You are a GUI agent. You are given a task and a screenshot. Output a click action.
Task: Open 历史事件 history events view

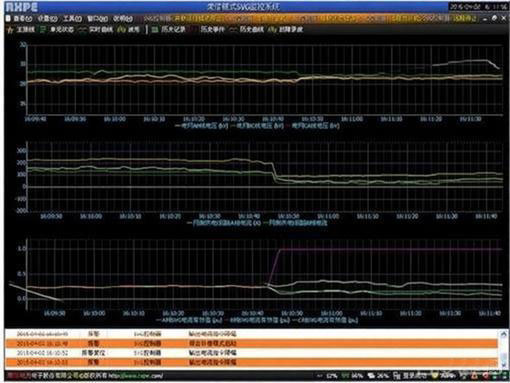[213, 30]
